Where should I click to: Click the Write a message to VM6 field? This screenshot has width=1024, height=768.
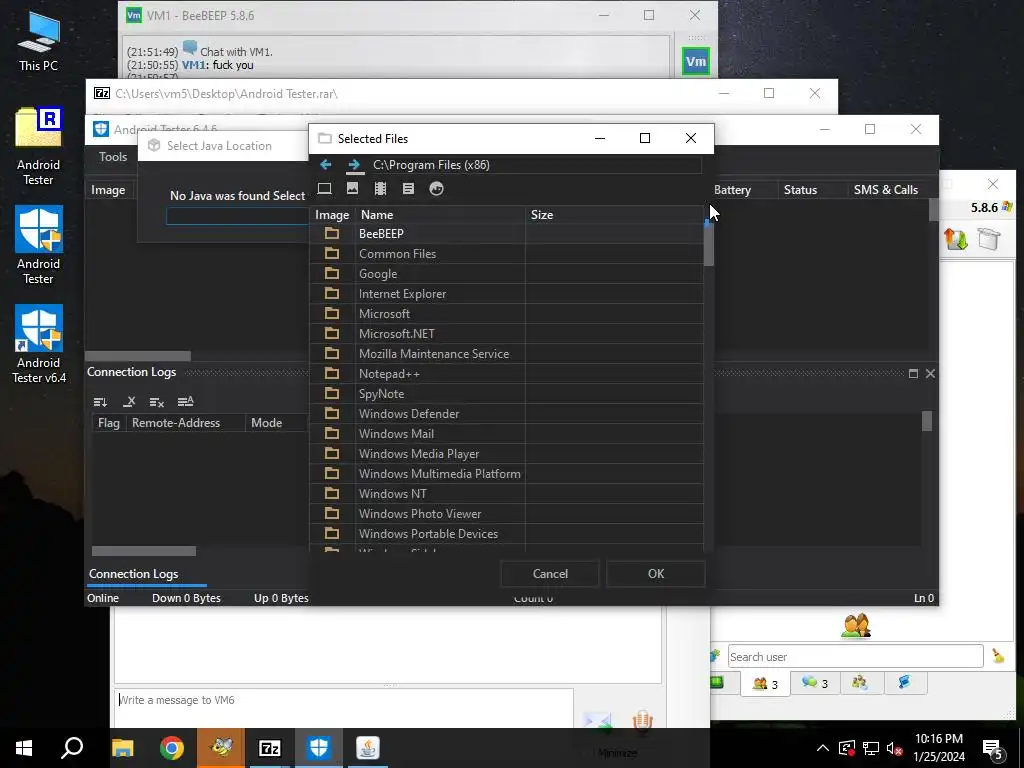pos(344,708)
